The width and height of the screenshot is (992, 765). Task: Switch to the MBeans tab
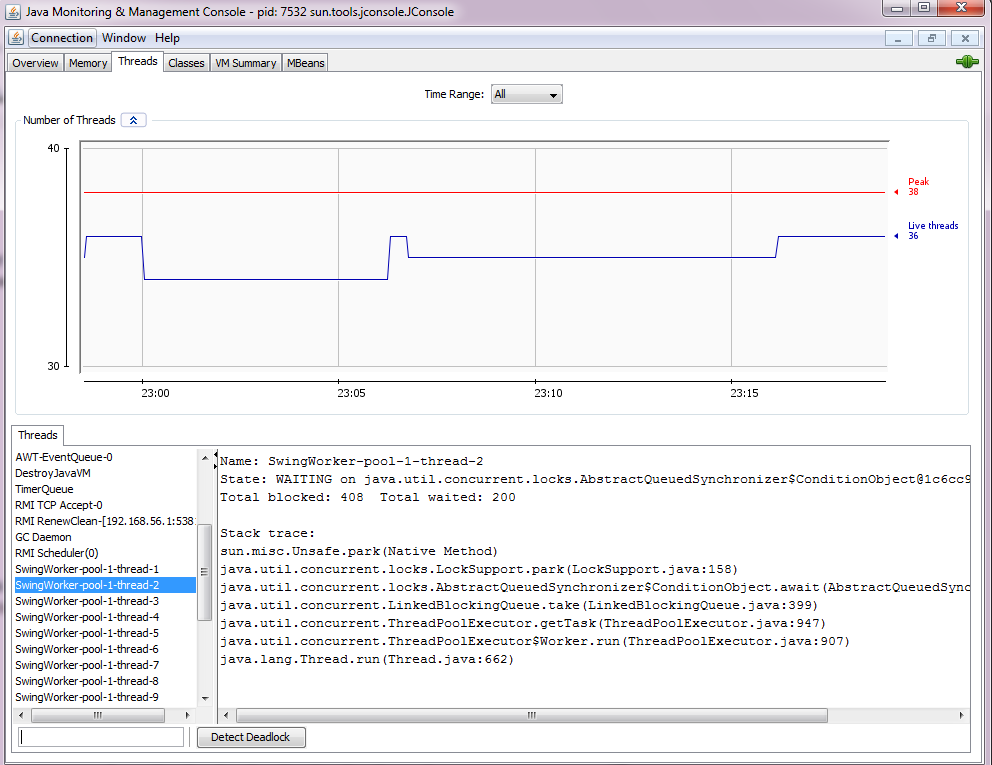[x=305, y=61]
